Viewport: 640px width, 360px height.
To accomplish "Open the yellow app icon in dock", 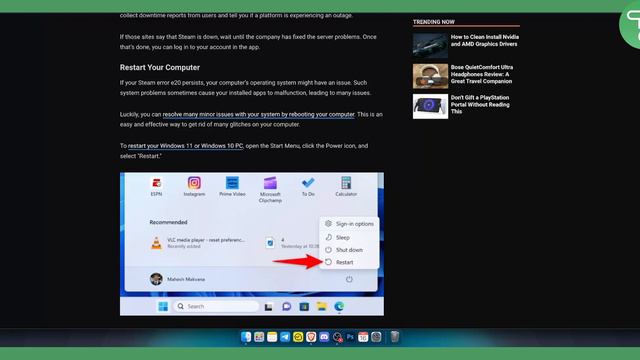I will tap(298, 337).
